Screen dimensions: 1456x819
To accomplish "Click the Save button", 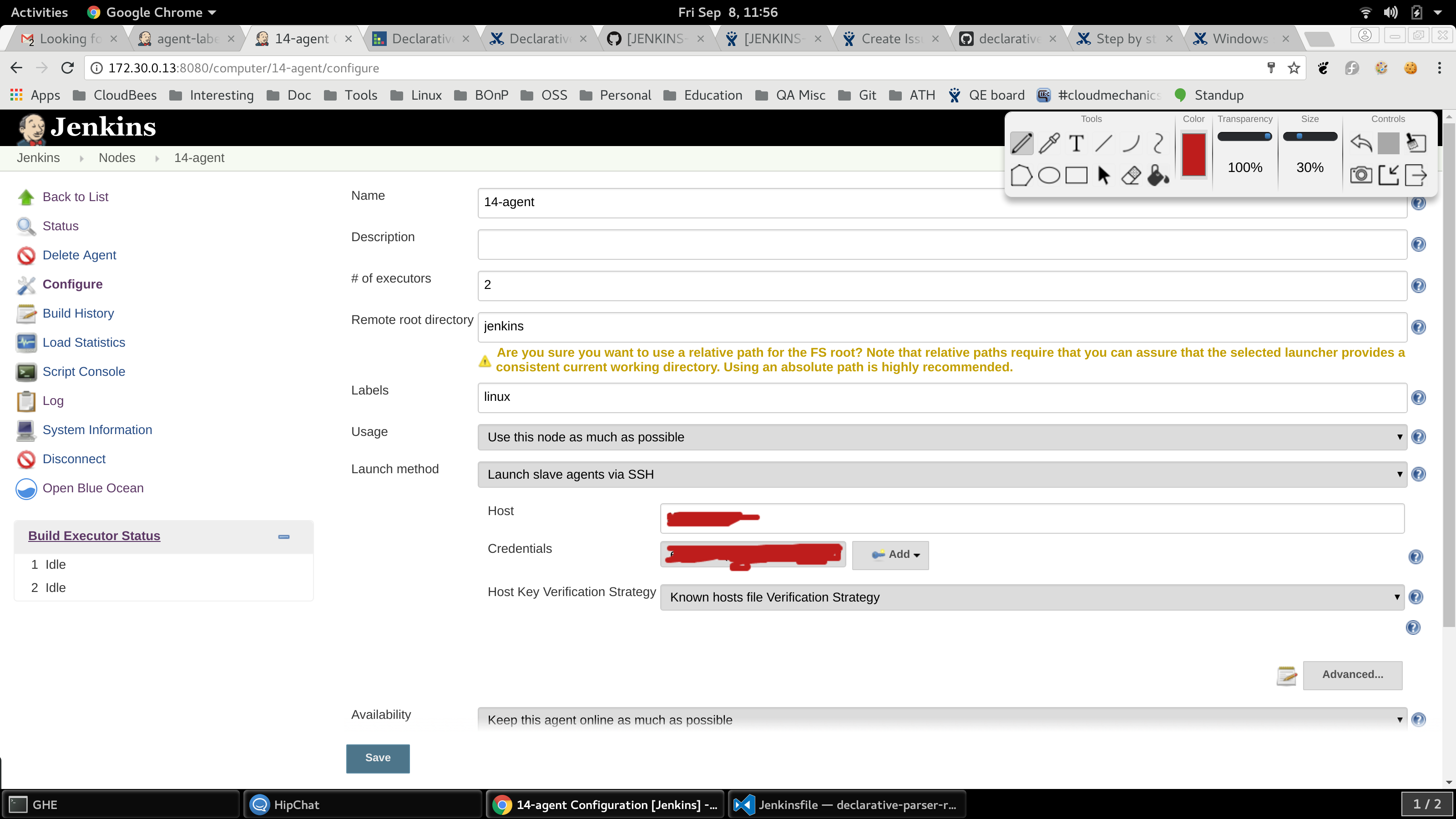I will [x=378, y=758].
